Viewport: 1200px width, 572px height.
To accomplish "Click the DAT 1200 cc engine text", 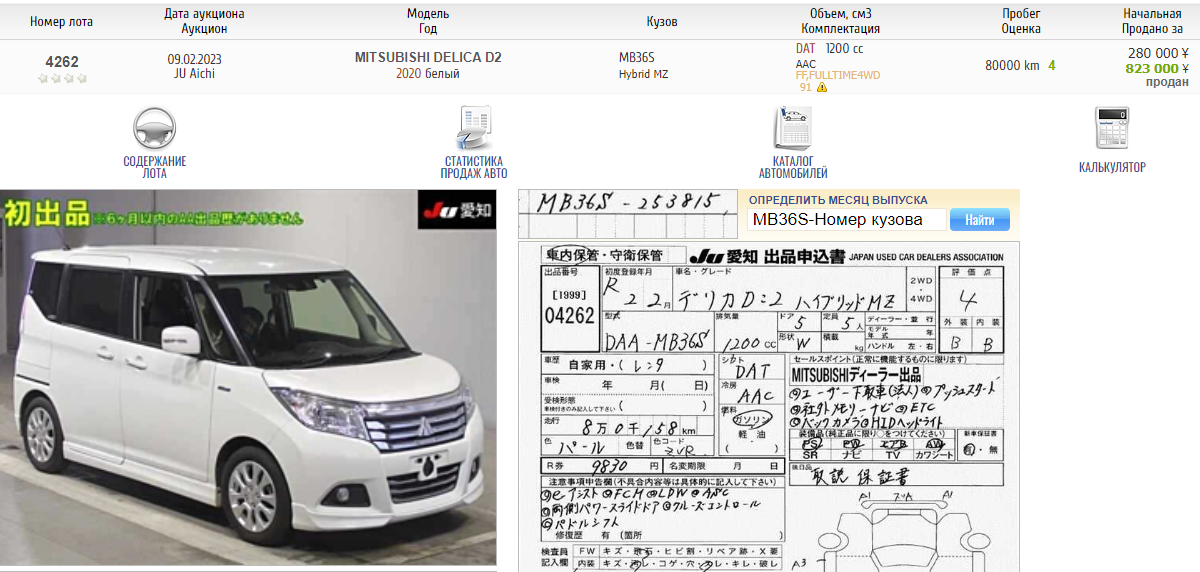I will point(829,48).
